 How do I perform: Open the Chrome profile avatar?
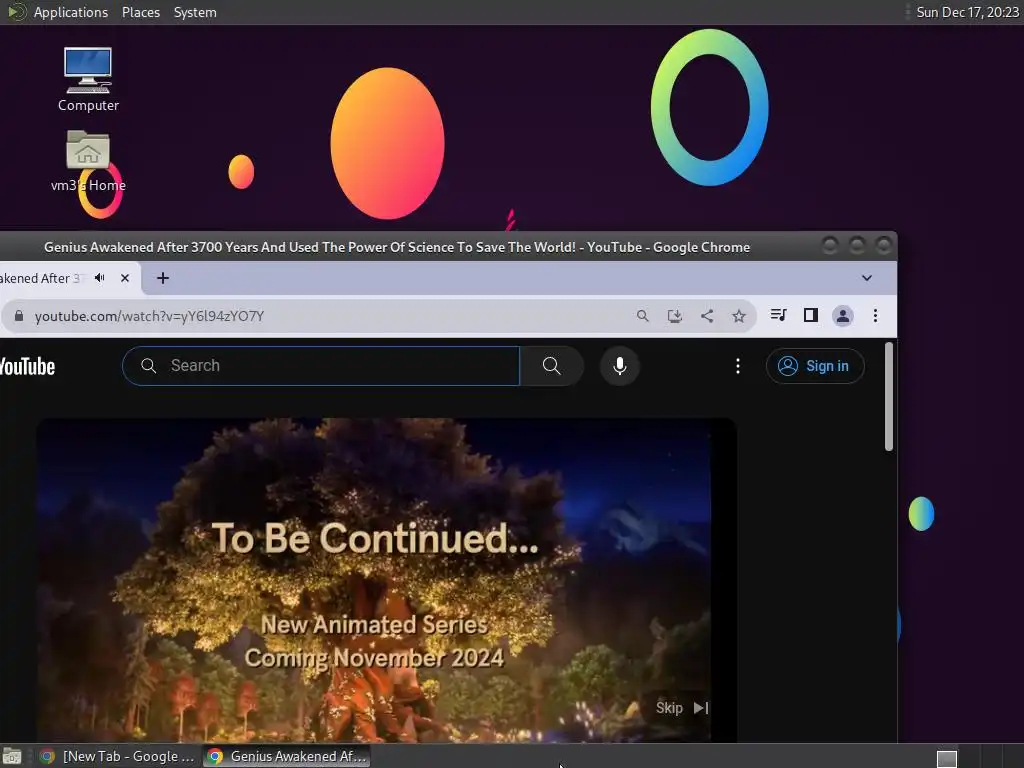[842, 316]
